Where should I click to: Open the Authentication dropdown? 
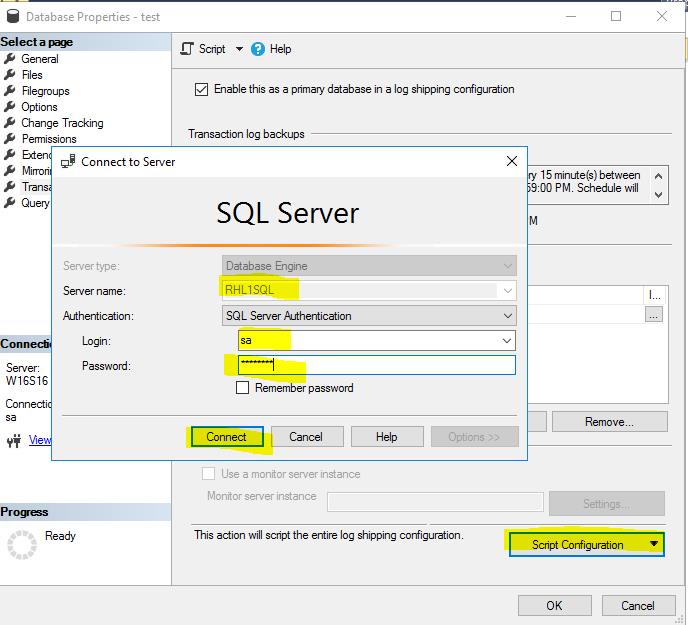click(508, 316)
